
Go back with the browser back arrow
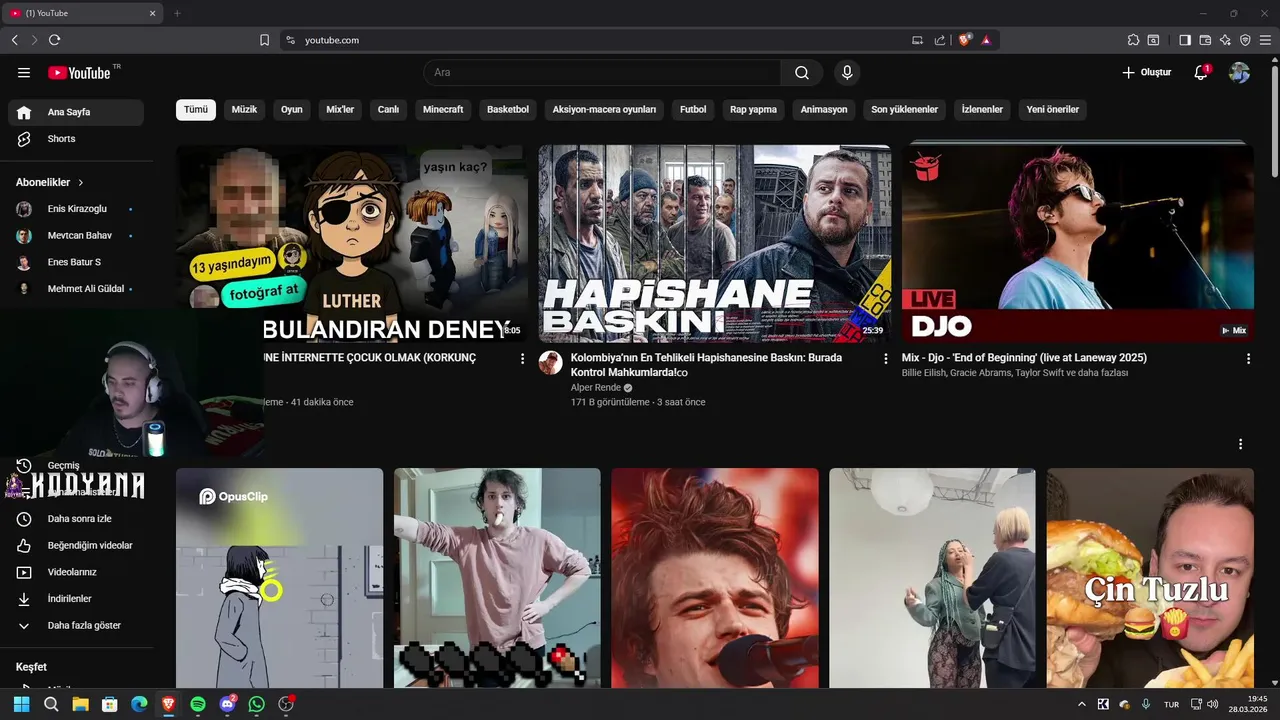tap(15, 40)
